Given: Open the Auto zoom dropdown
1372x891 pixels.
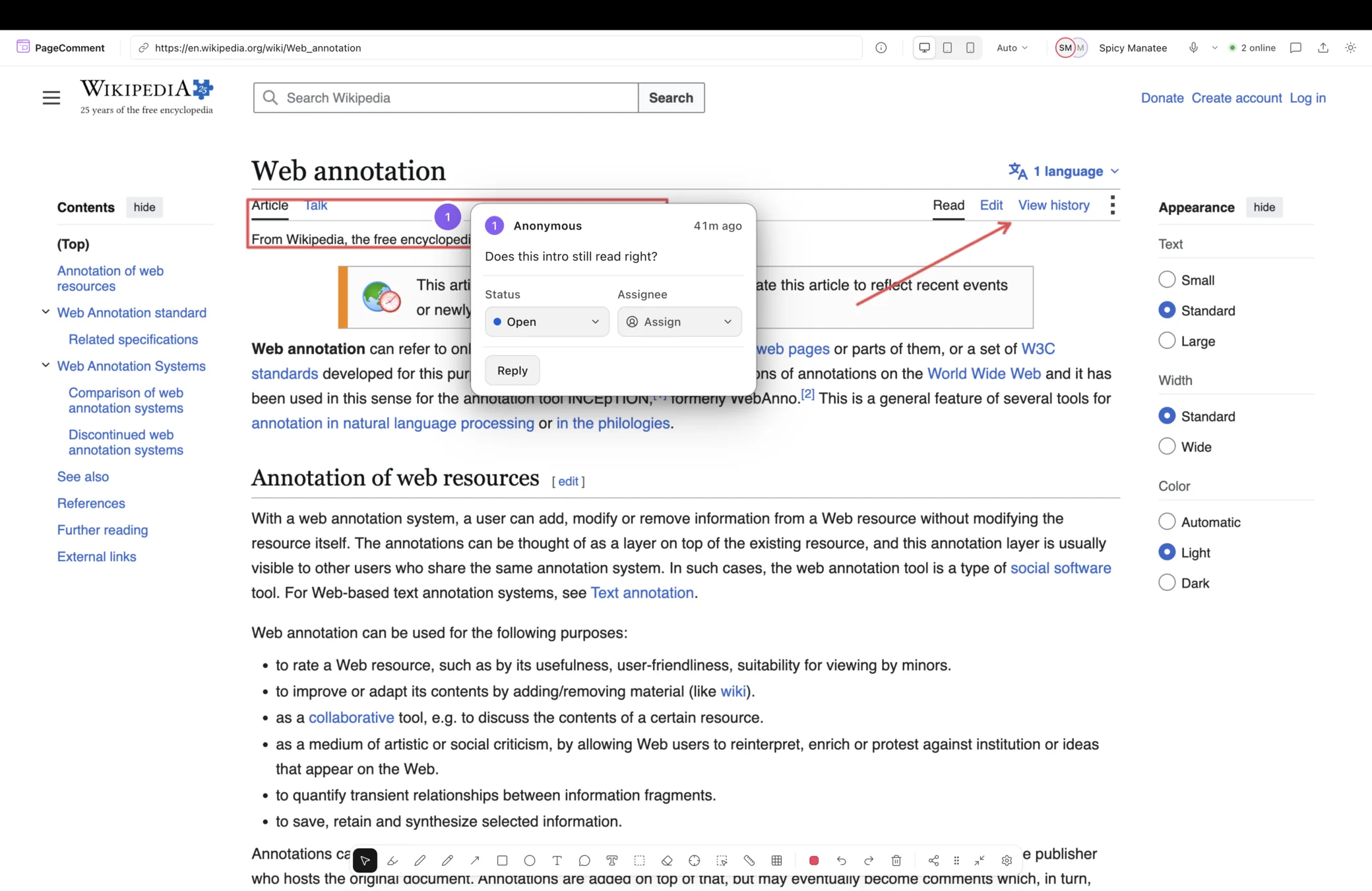Looking at the screenshot, I should (1012, 47).
